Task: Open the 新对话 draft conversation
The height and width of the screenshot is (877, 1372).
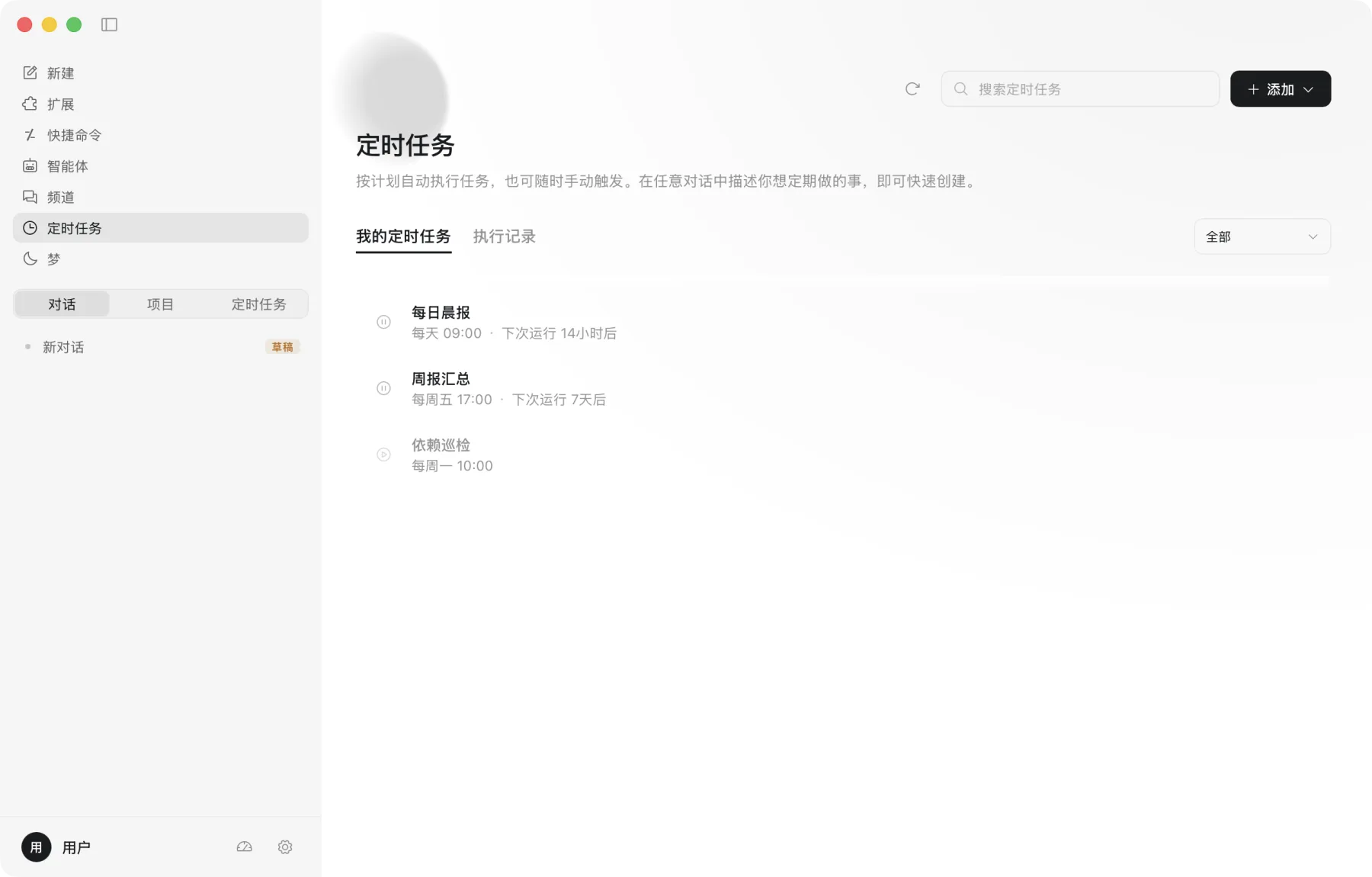Action: pyautogui.click(x=161, y=348)
